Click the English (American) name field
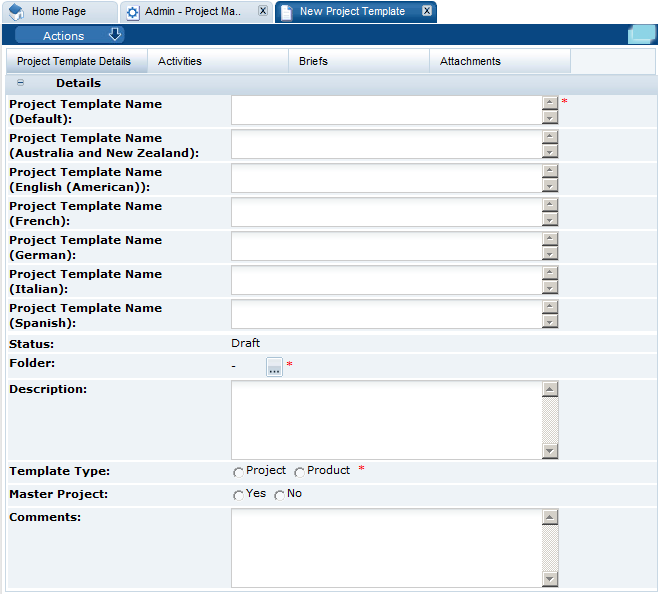 (x=386, y=178)
